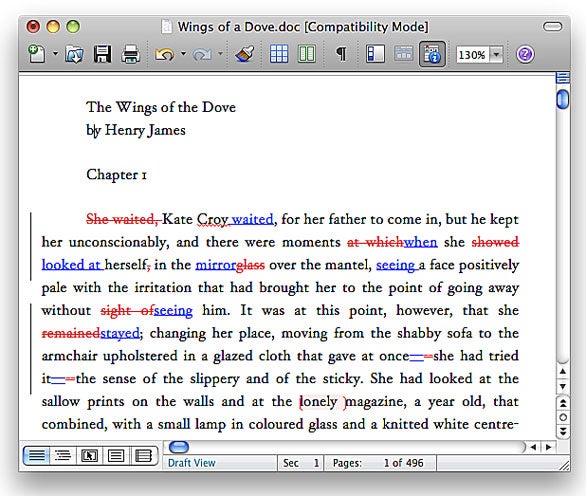The width and height of the screenshot is (586, 496).
Task: Click the Open file icon
Action: point(74,55)
